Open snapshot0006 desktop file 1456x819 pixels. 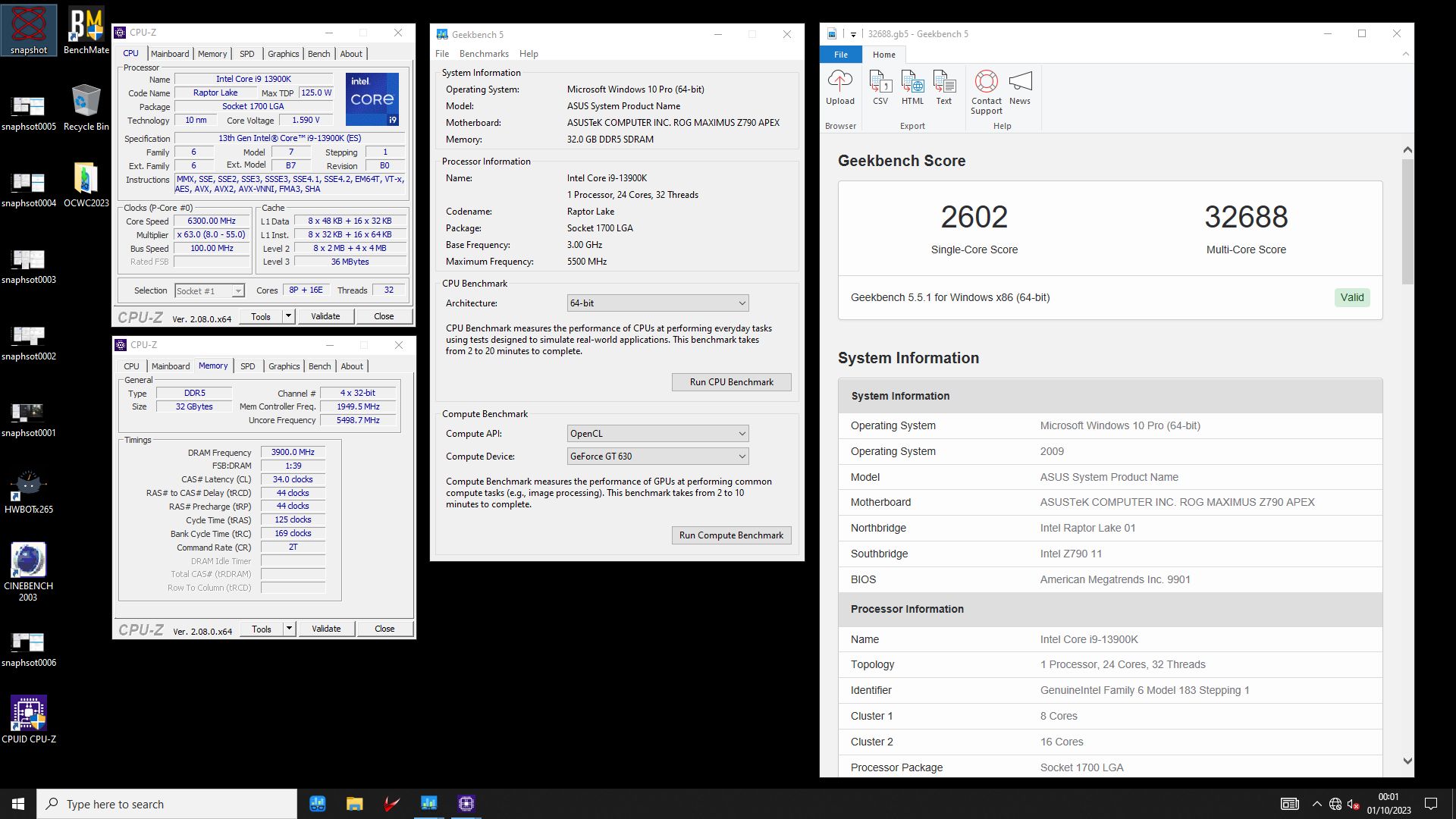[29, 648]
